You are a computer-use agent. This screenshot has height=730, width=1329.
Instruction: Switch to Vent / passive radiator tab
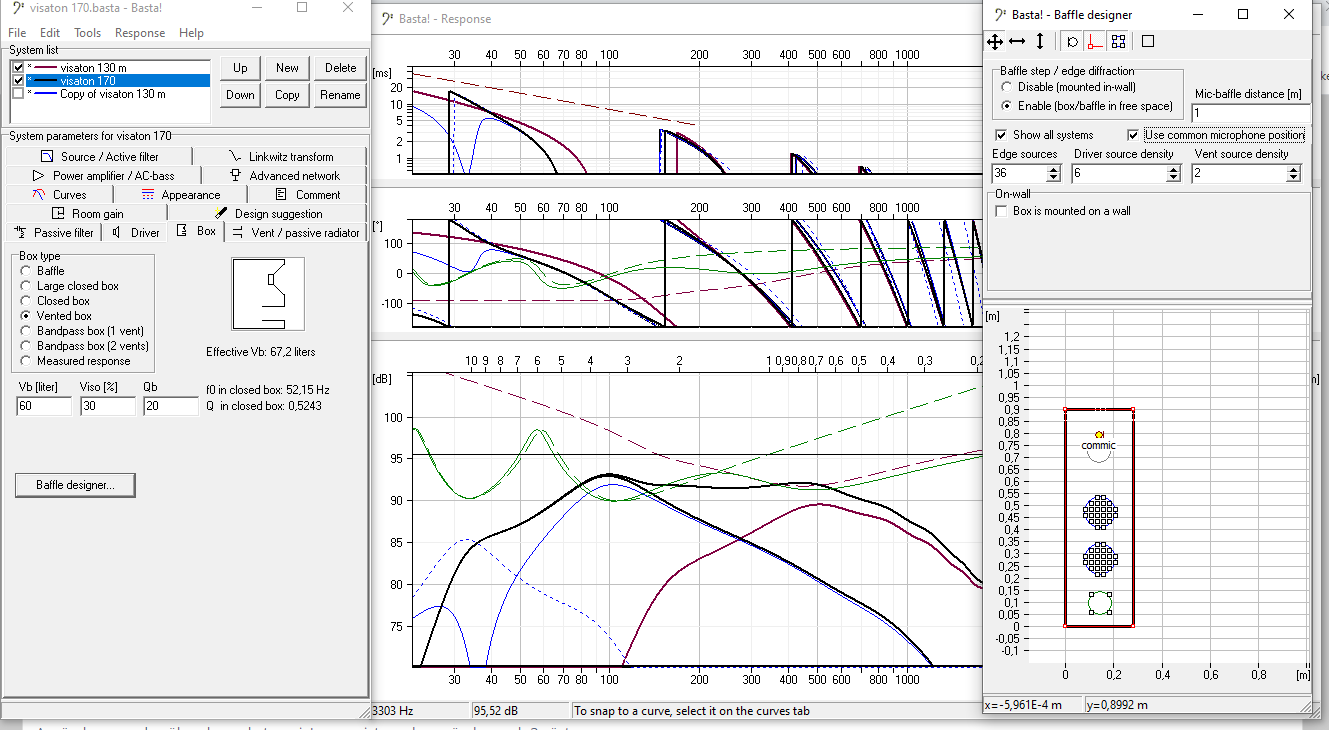pyautogui.click(x=296, y=232)
